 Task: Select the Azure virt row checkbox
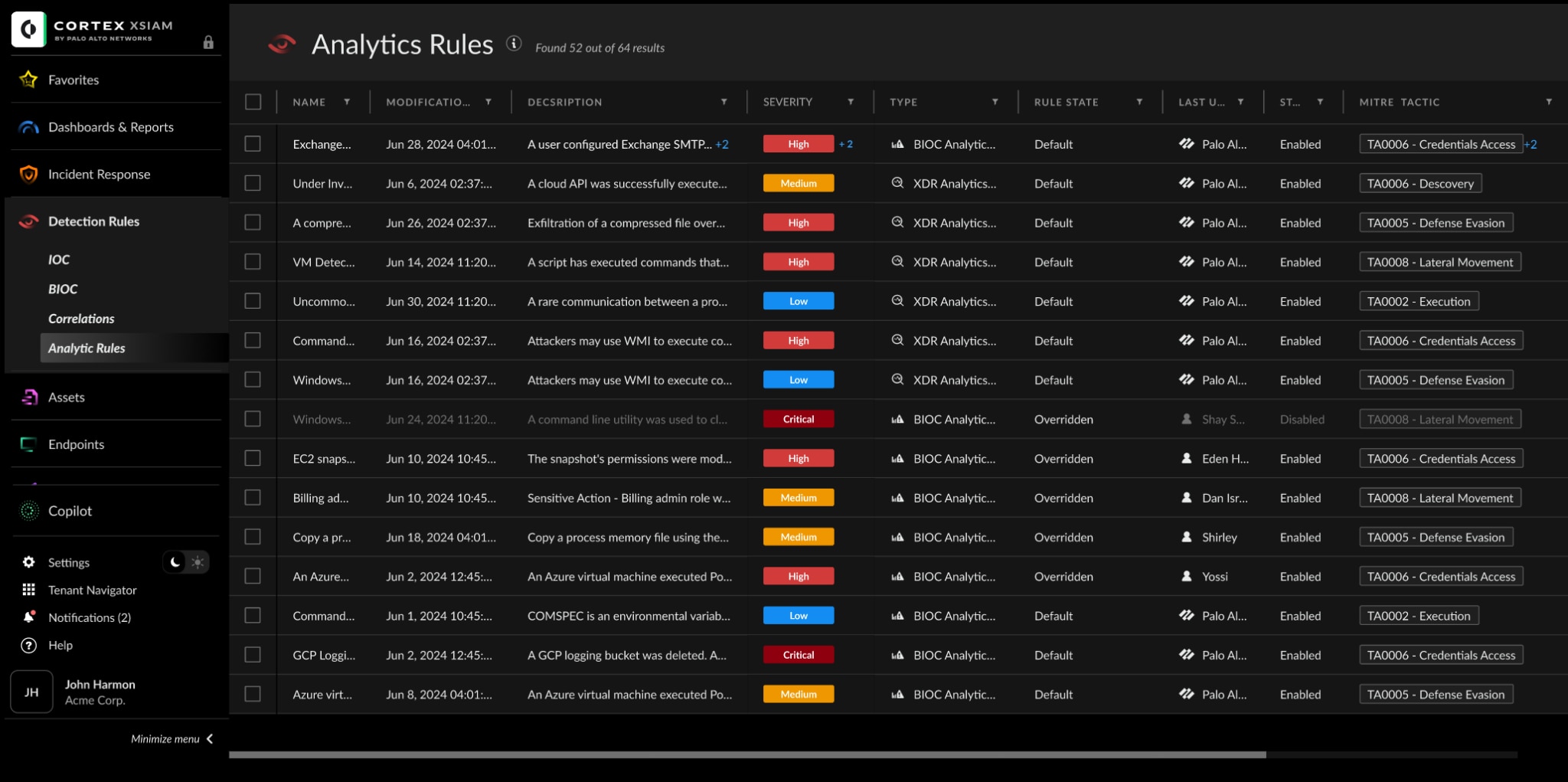[253, 694]
